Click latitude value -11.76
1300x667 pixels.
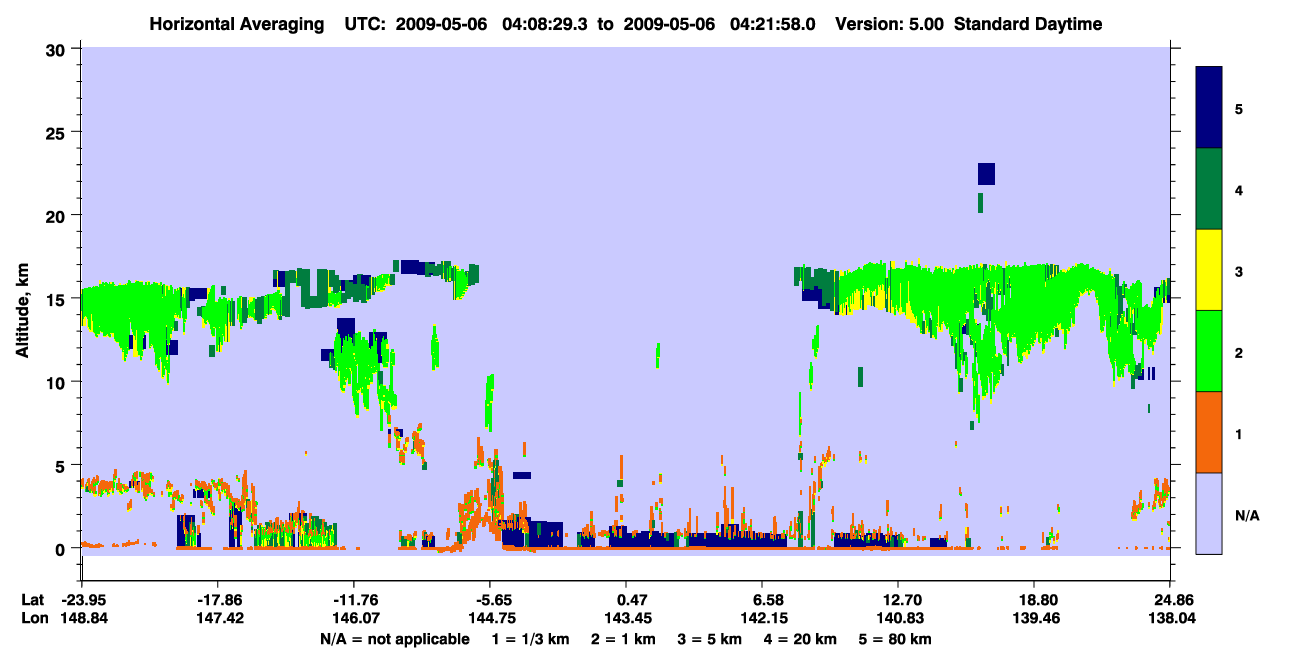coord(354,600)
